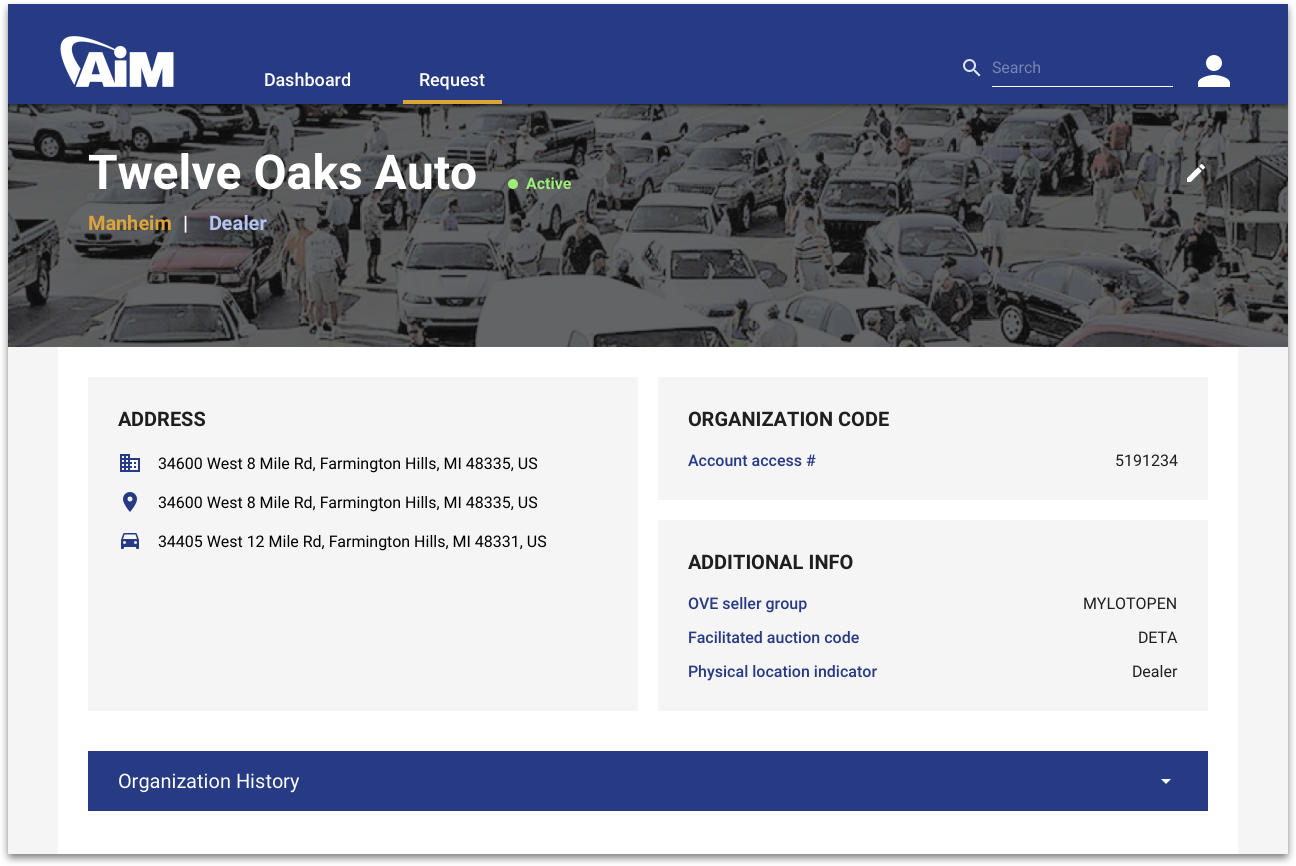1296x866 pixels.
Task: Click the Facilitated auction code link
Action: (773, 637)
